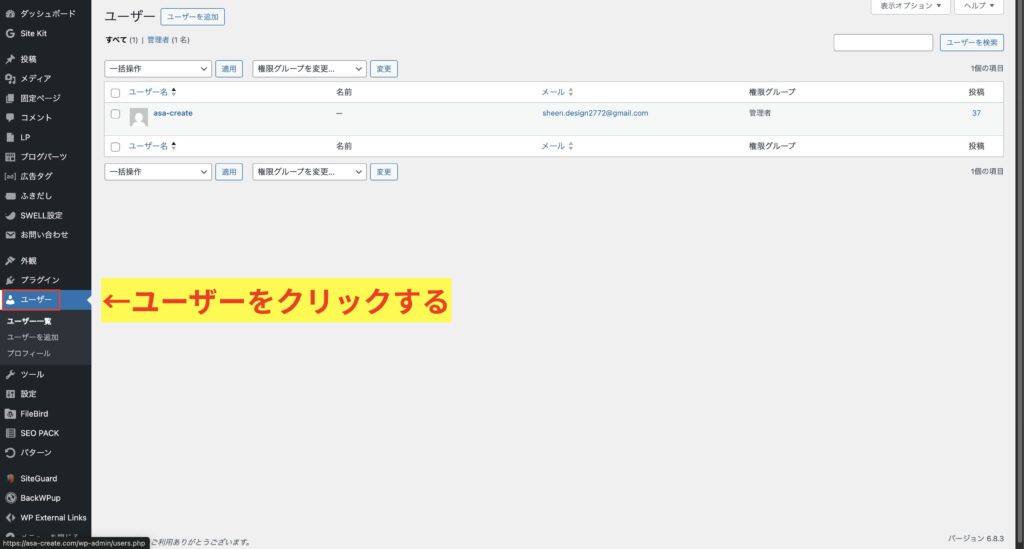Screen dimensions: 1024x549
Task: Click the SiteGuard shield icon
Action: [10, 478]
